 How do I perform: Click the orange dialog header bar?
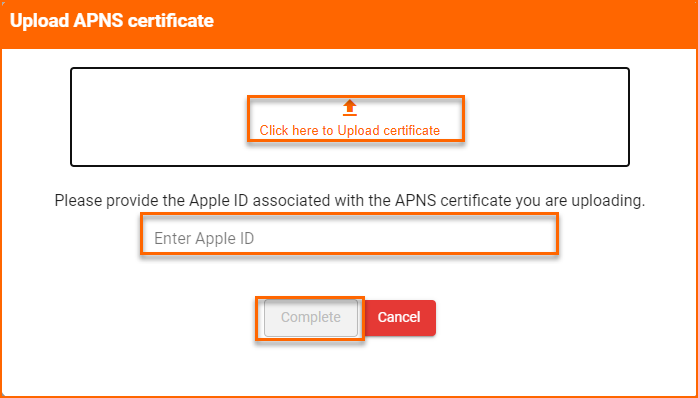349,24
